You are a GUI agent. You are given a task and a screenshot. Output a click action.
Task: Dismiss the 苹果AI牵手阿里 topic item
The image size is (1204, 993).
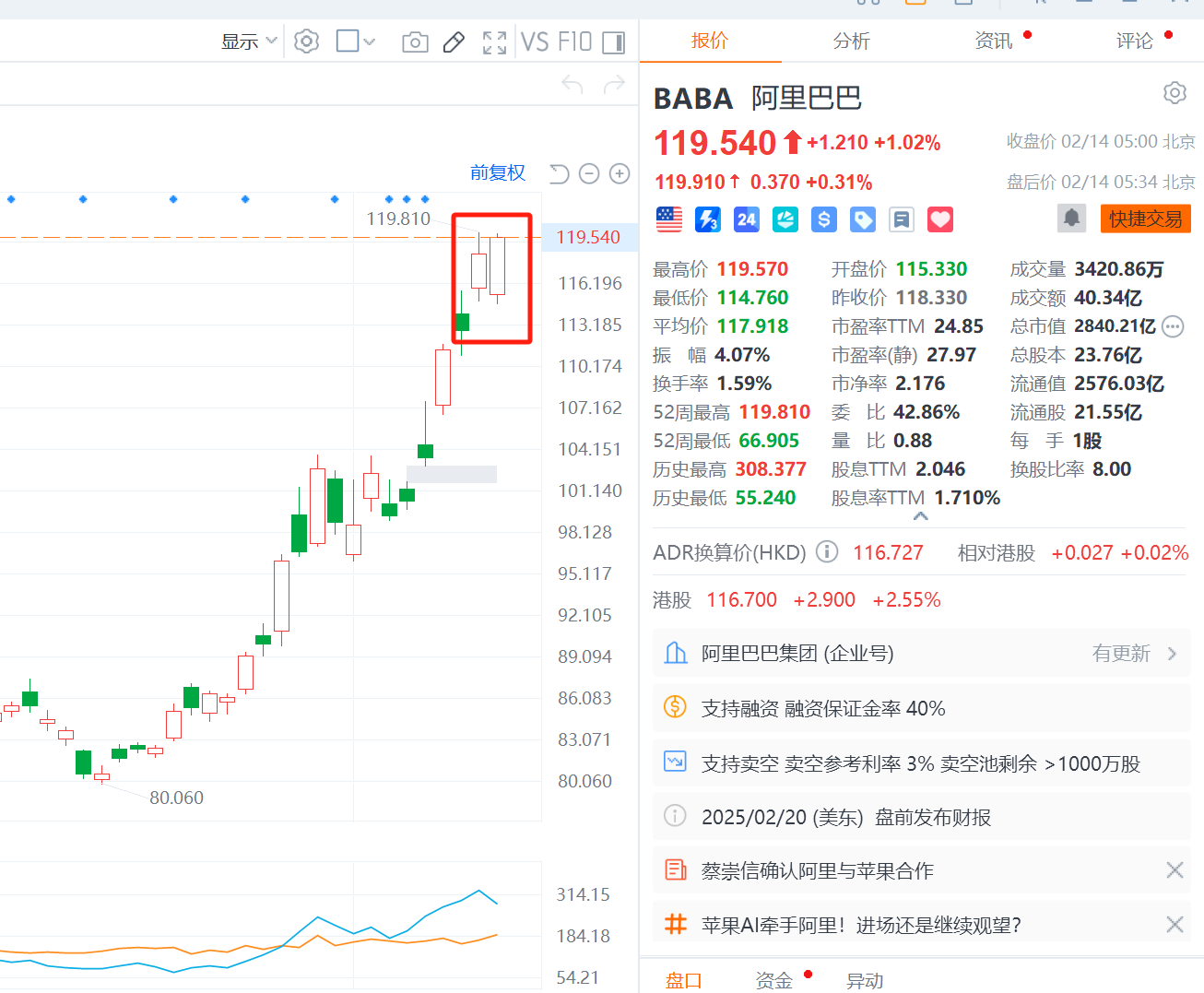coord(1174,924)
